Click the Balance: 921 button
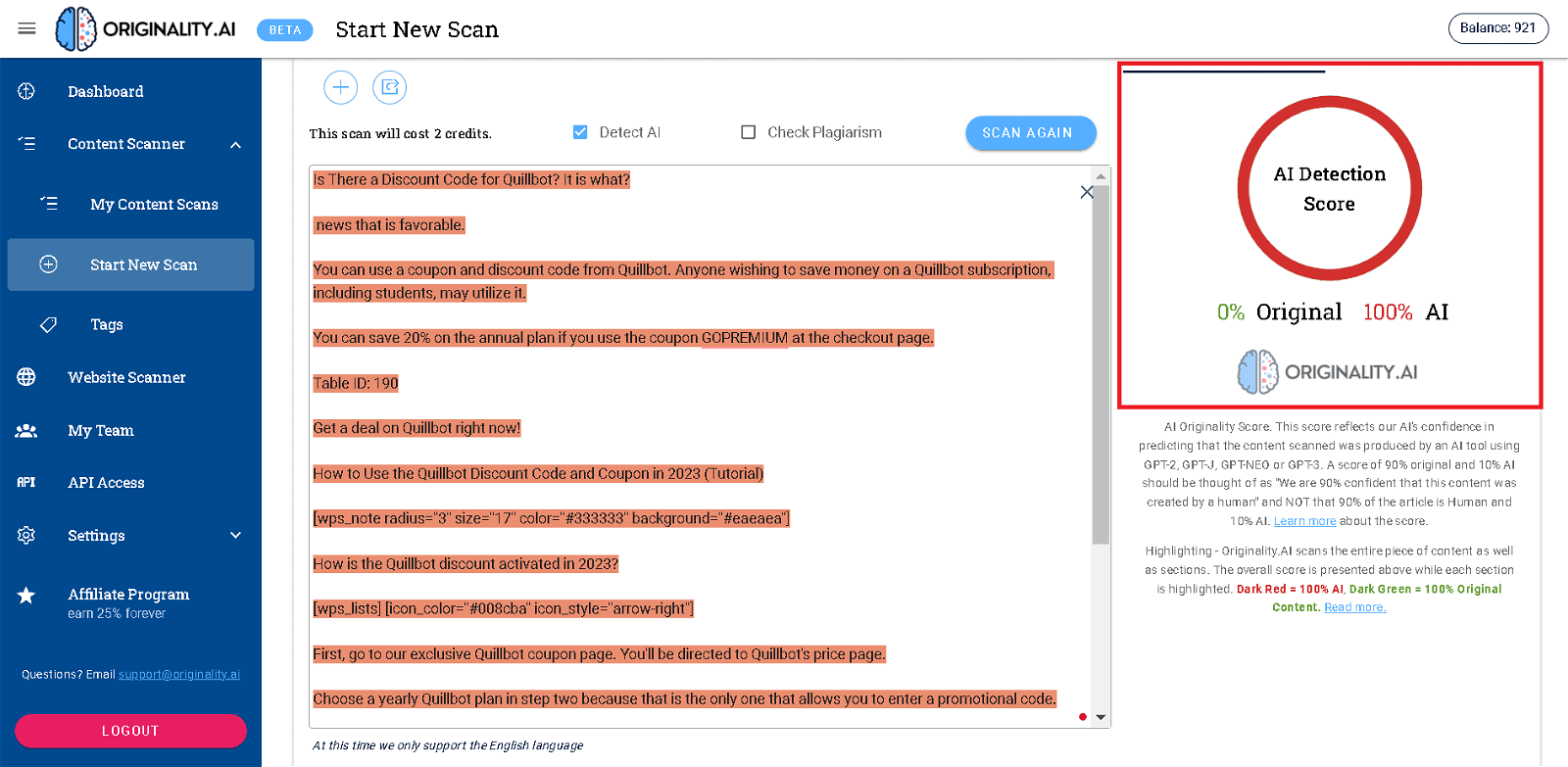Screen dimensions: 1568x767 pos(1497,28)
